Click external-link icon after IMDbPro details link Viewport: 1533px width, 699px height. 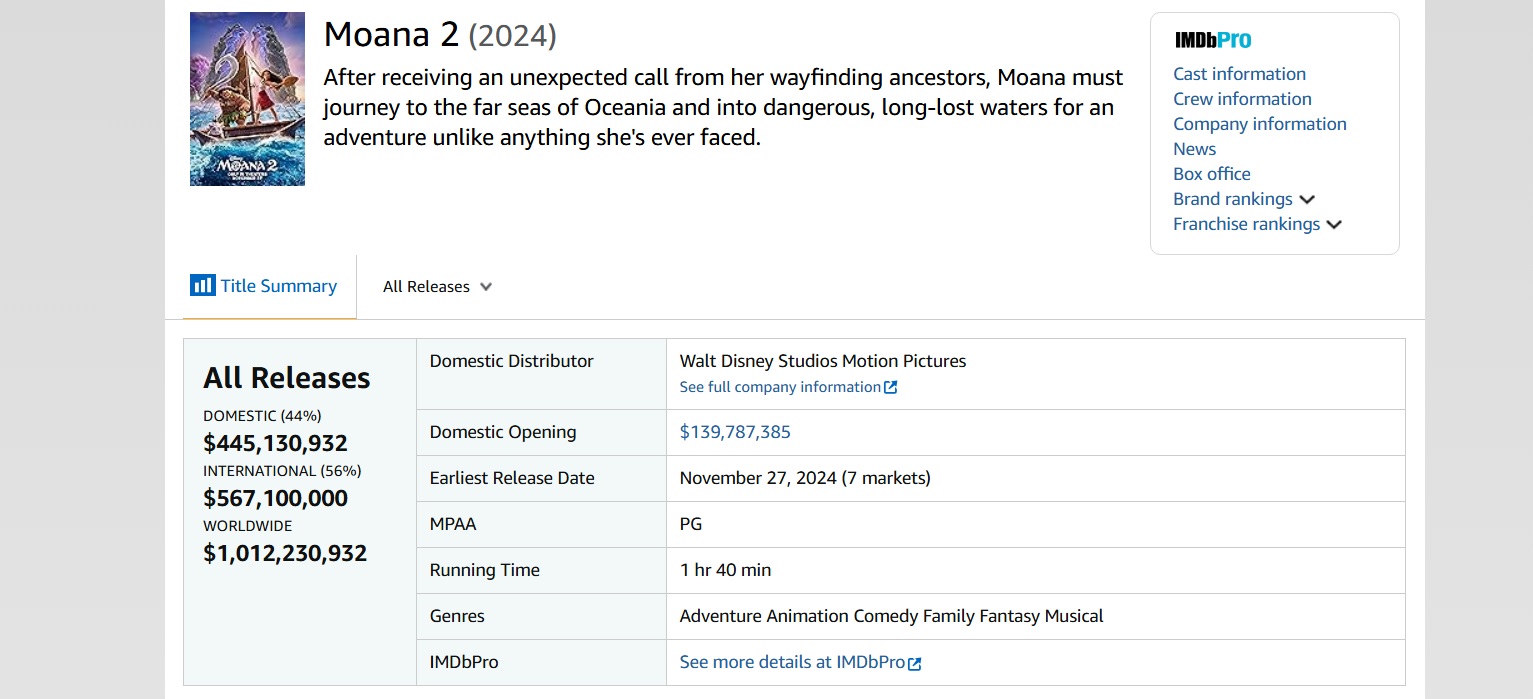coord(915,663)
